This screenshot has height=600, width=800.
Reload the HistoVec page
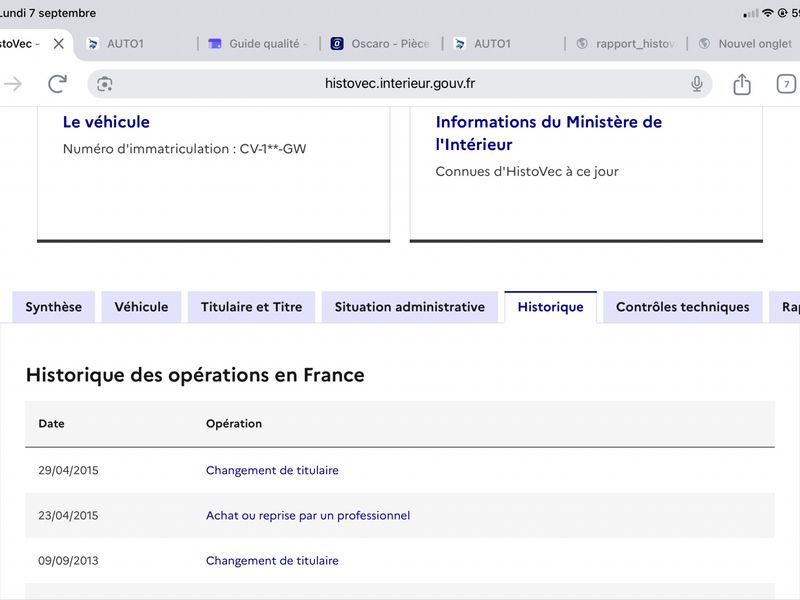pos(57,84)
